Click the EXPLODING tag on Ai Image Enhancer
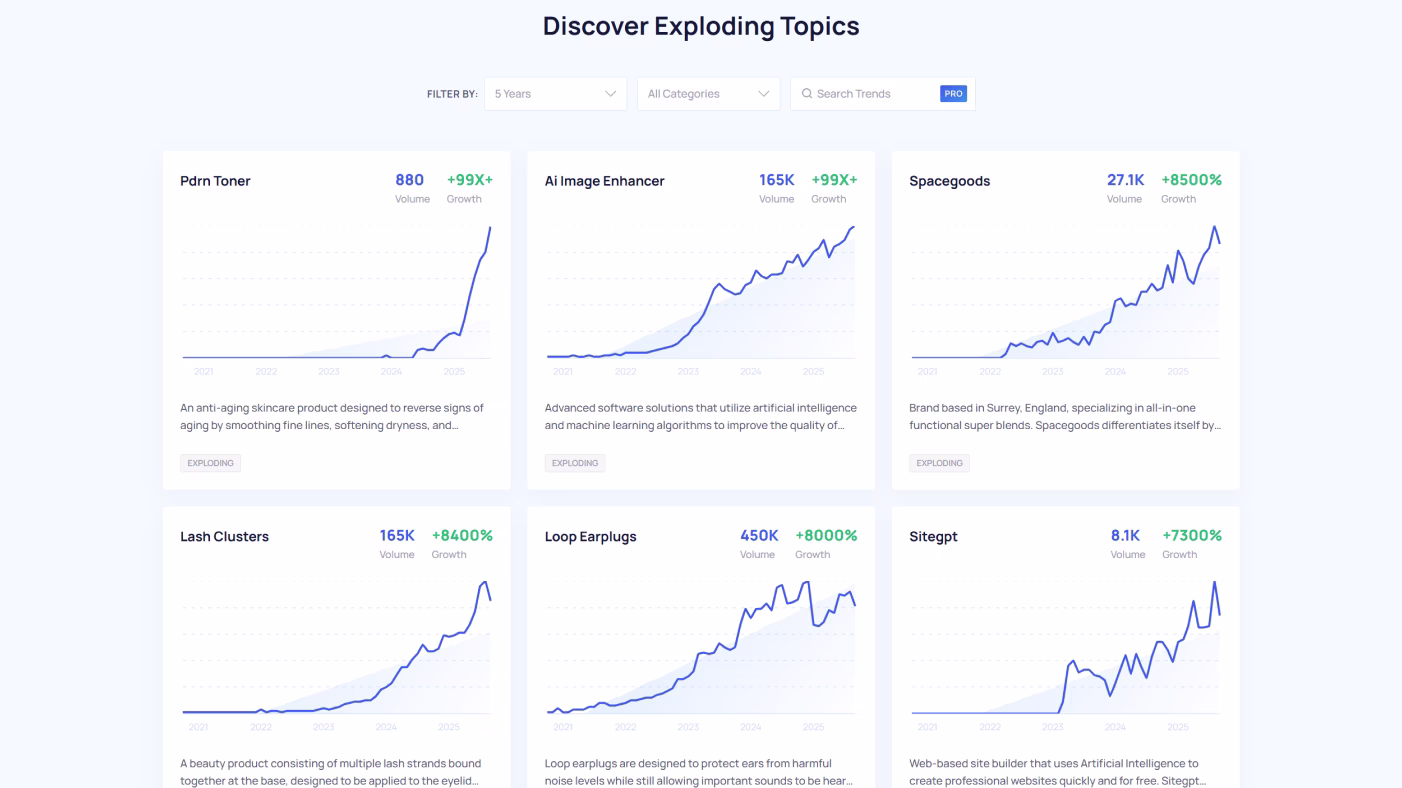 click(575, 462)
